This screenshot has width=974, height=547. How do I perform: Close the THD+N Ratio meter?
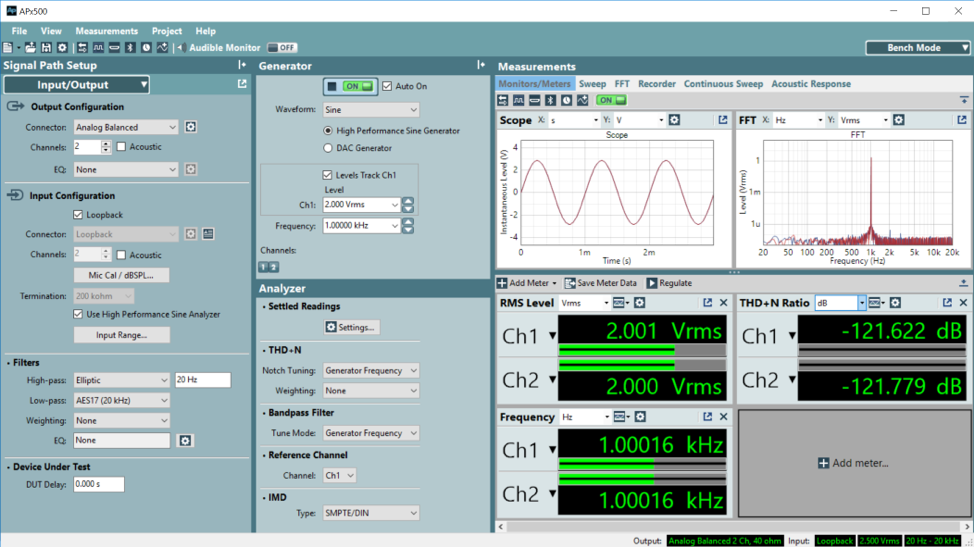point(963,303)
